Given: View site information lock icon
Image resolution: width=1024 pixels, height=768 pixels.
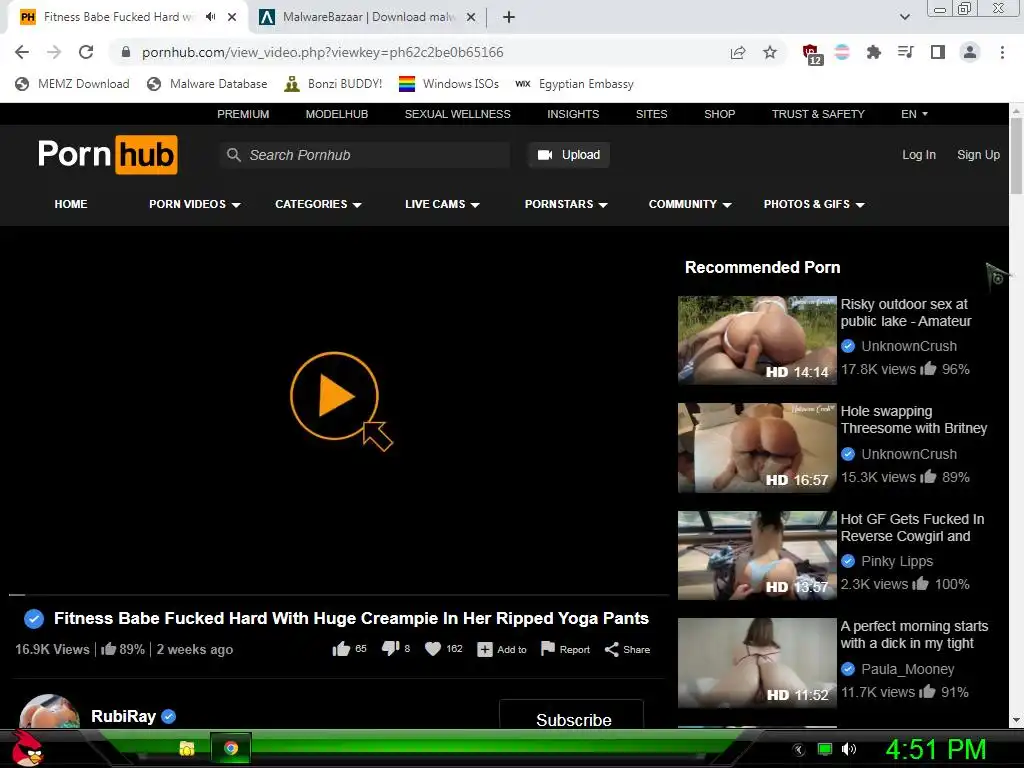Looking at the screenshot, I should [126, 52].
